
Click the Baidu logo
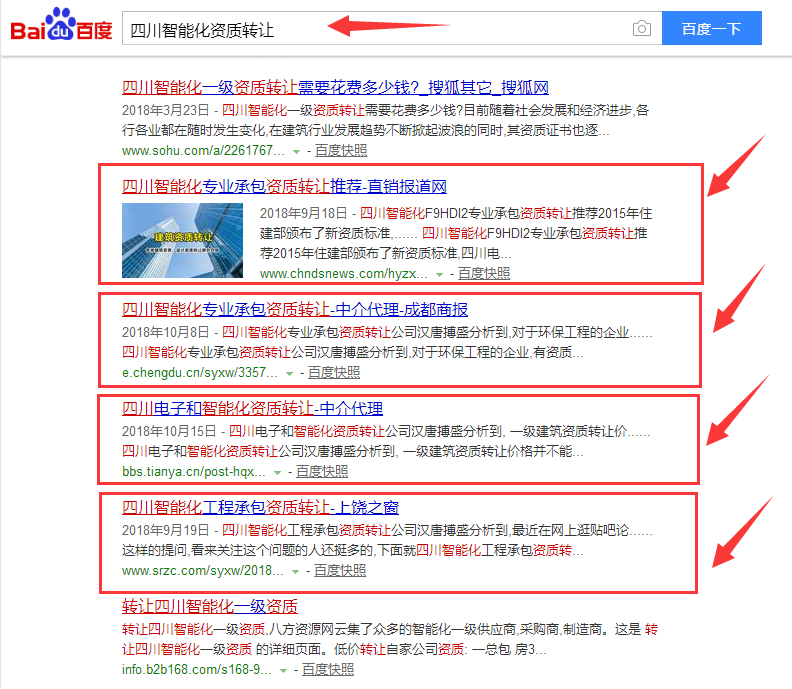pos(61,24)
